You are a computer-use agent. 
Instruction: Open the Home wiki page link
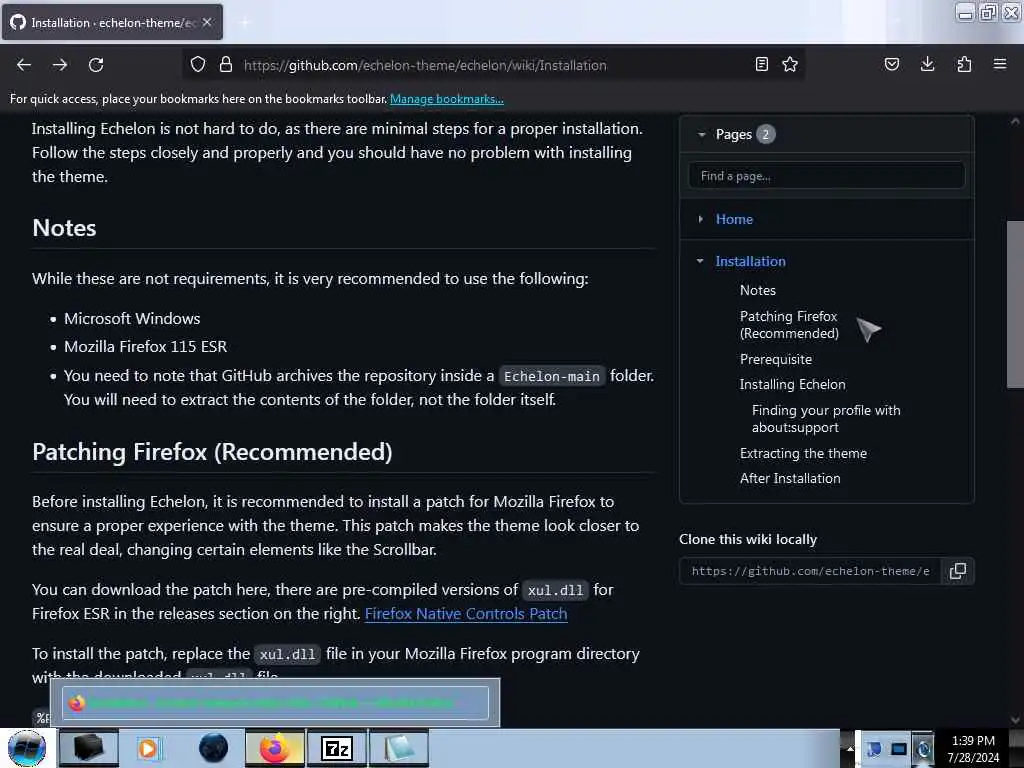click(x=734, y=219)
